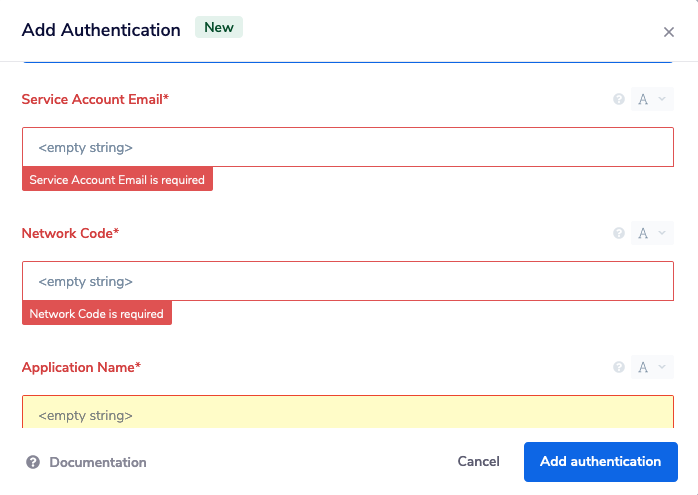Click the Add authentication button
698x495 pixels.
[600, 462]
